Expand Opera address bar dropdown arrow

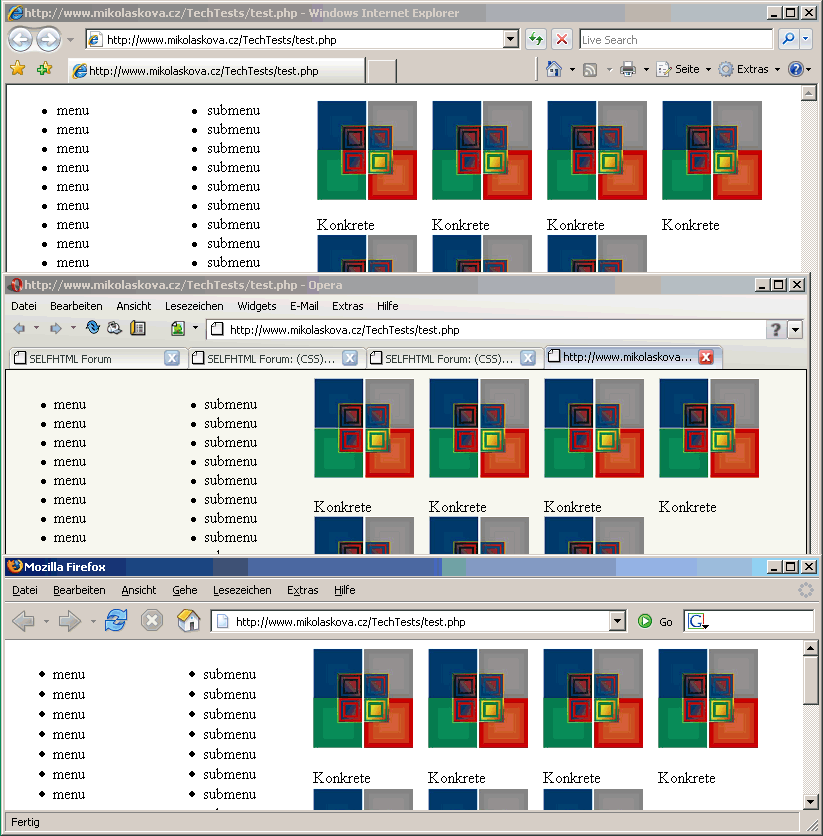(795, 330)
